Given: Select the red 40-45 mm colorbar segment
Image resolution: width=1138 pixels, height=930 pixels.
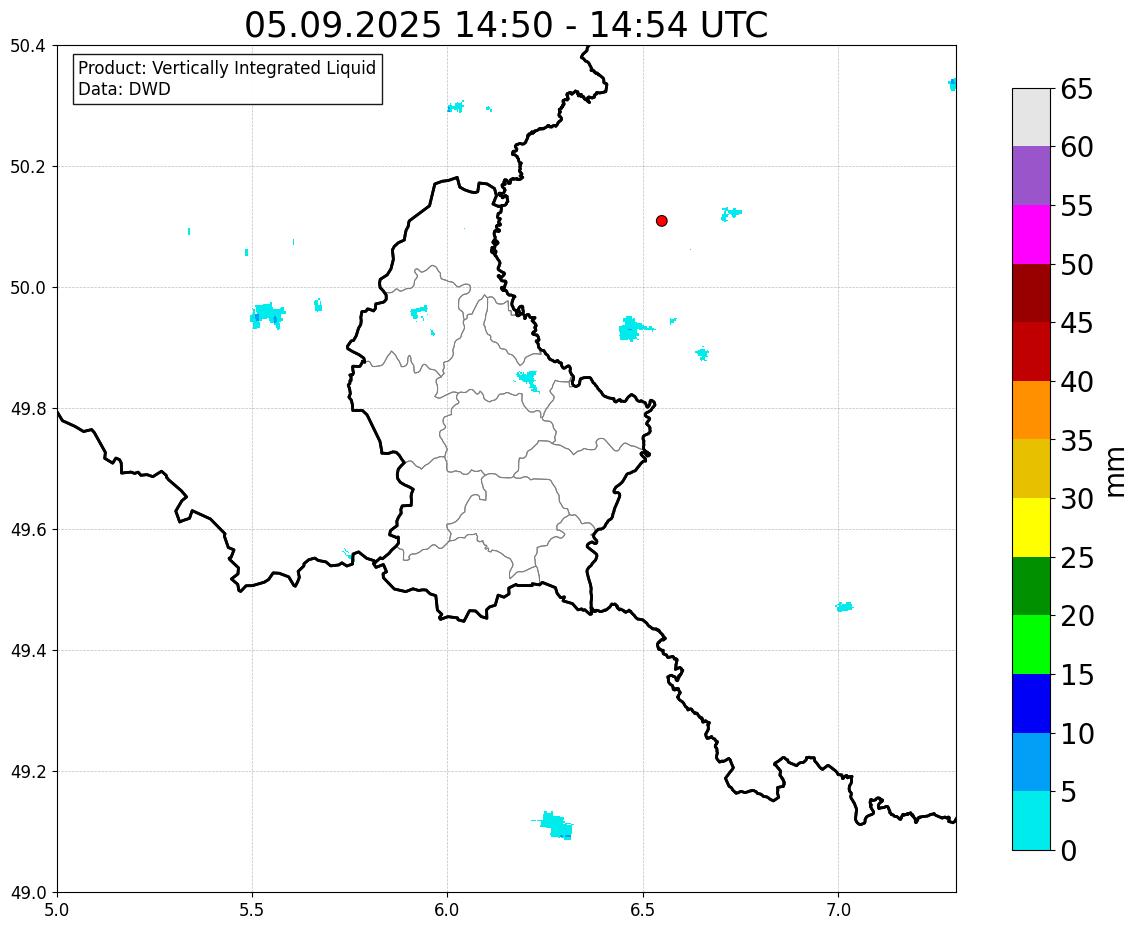Looking at the screenshot, I should (1031, 351).
